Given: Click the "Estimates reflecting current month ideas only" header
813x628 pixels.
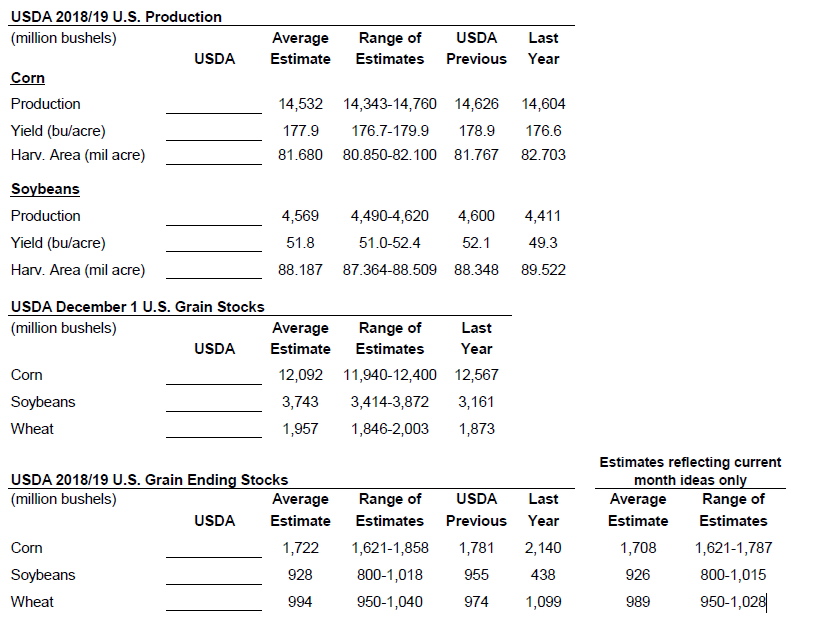Looking at the screenshot, I should point(690,471).
